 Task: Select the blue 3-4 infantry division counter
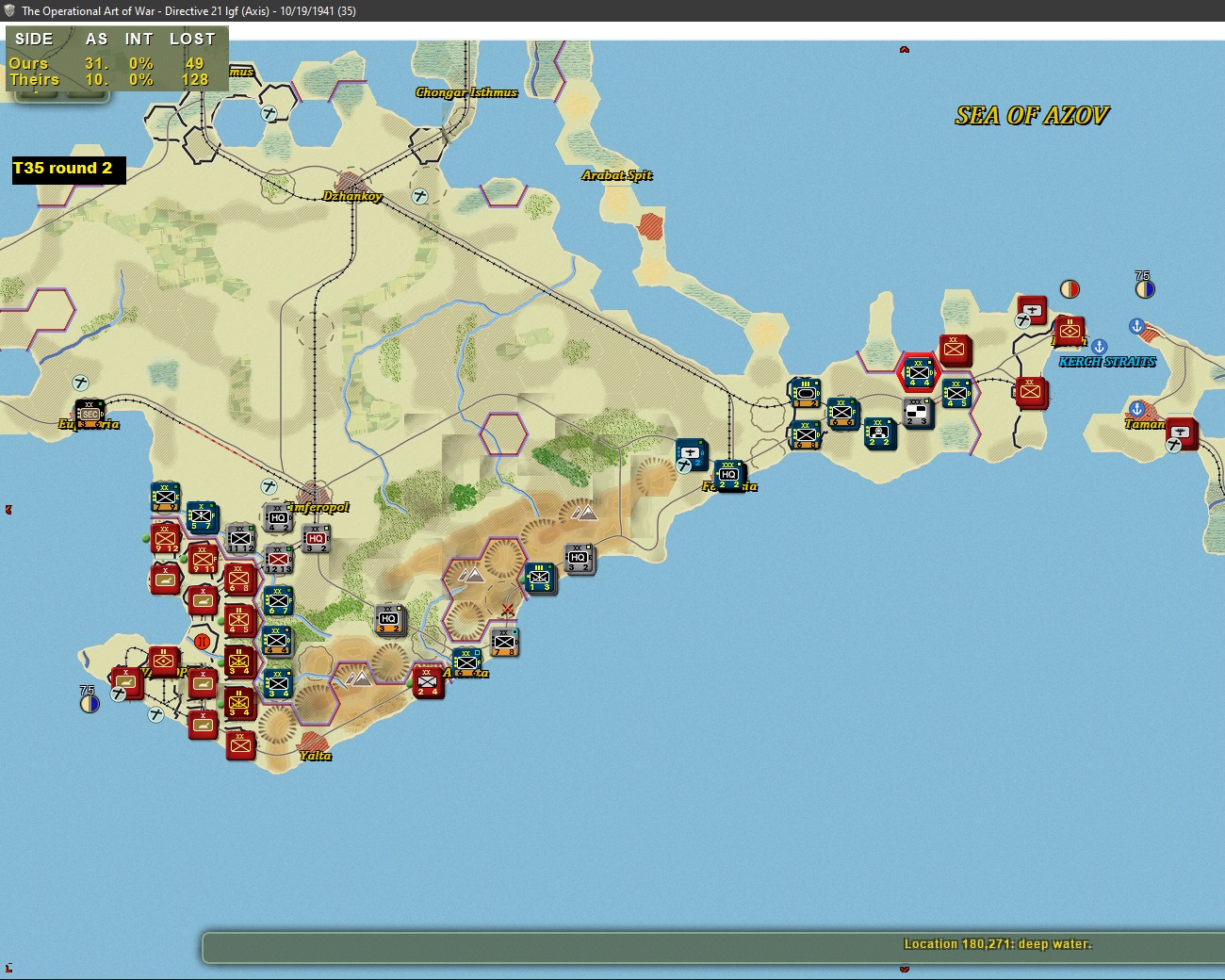click(278, 683)
